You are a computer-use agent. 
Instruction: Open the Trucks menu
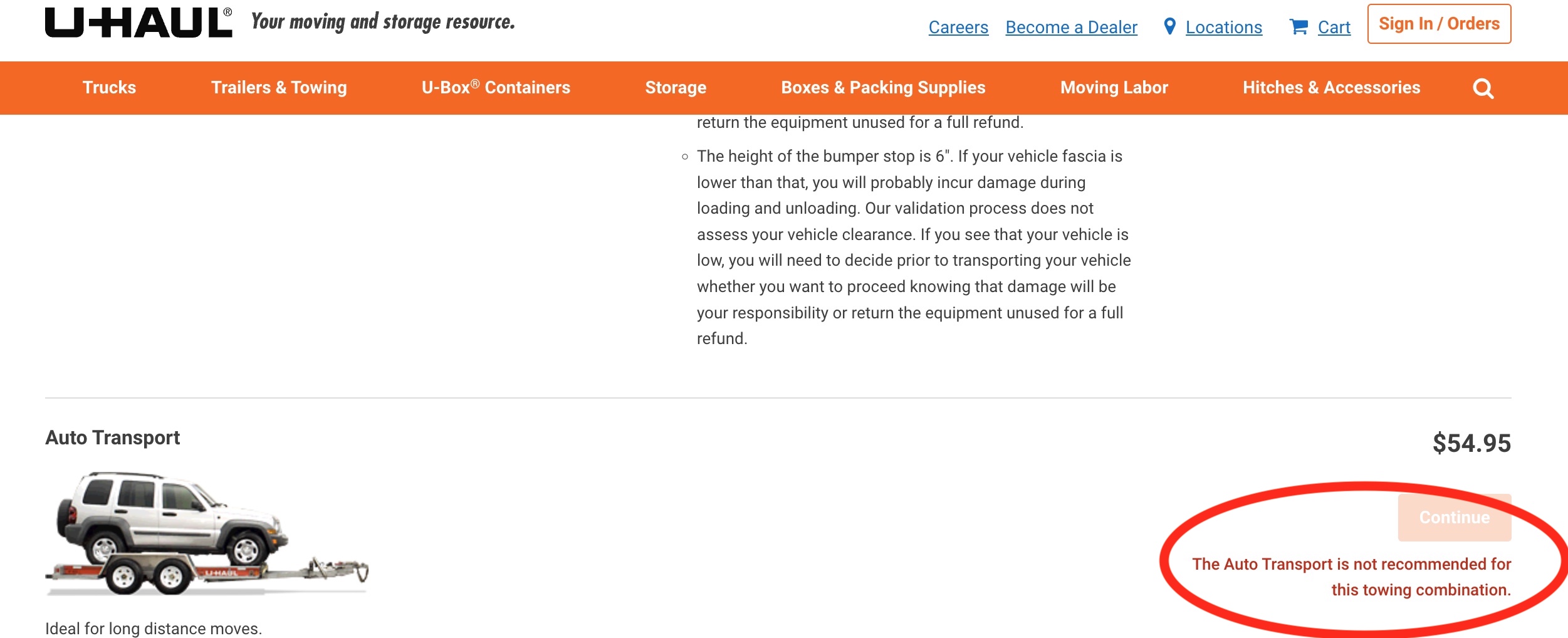(x=109, y=88)
